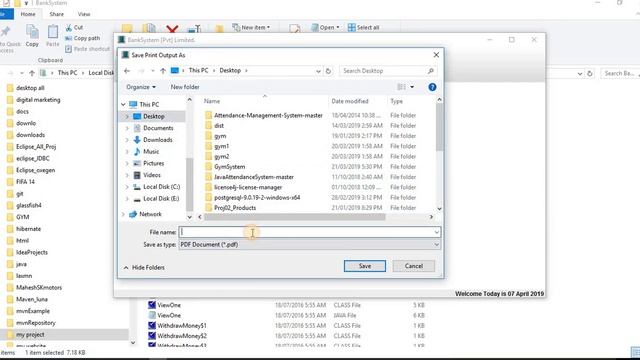Open the Share tab in File Explorer
Screen dimensions: 640x360
point(56,14)
